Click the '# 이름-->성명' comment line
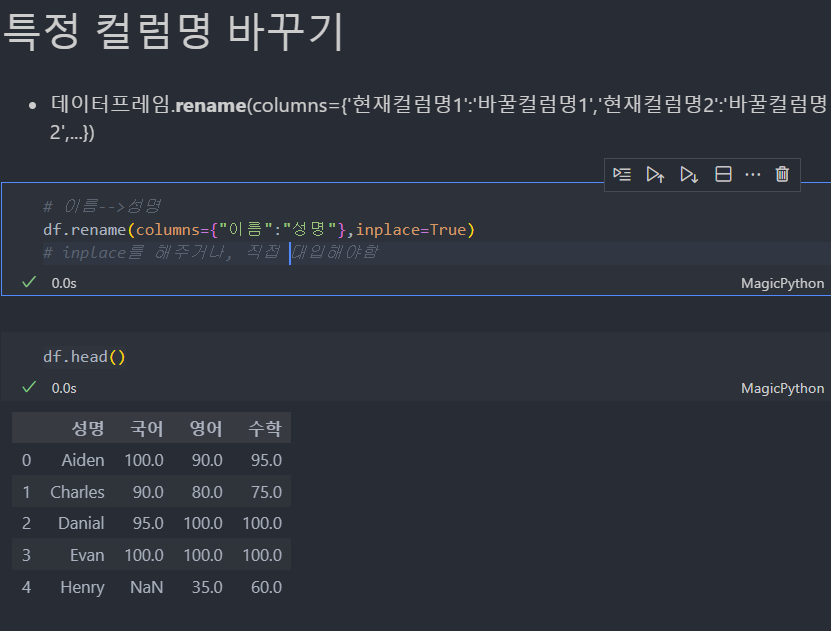The height and width of the screenshot is (631, 831). point(102,206)
